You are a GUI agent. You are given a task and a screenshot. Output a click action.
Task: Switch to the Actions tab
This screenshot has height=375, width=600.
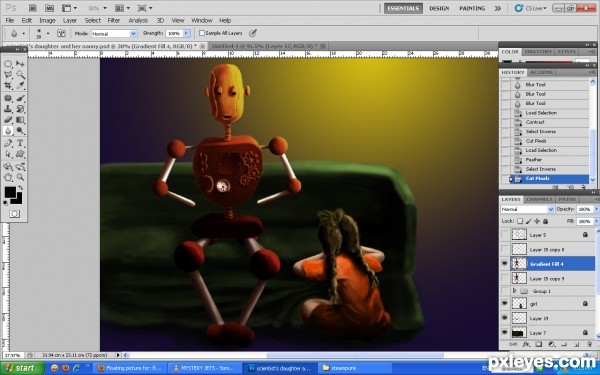pos(541,72)
